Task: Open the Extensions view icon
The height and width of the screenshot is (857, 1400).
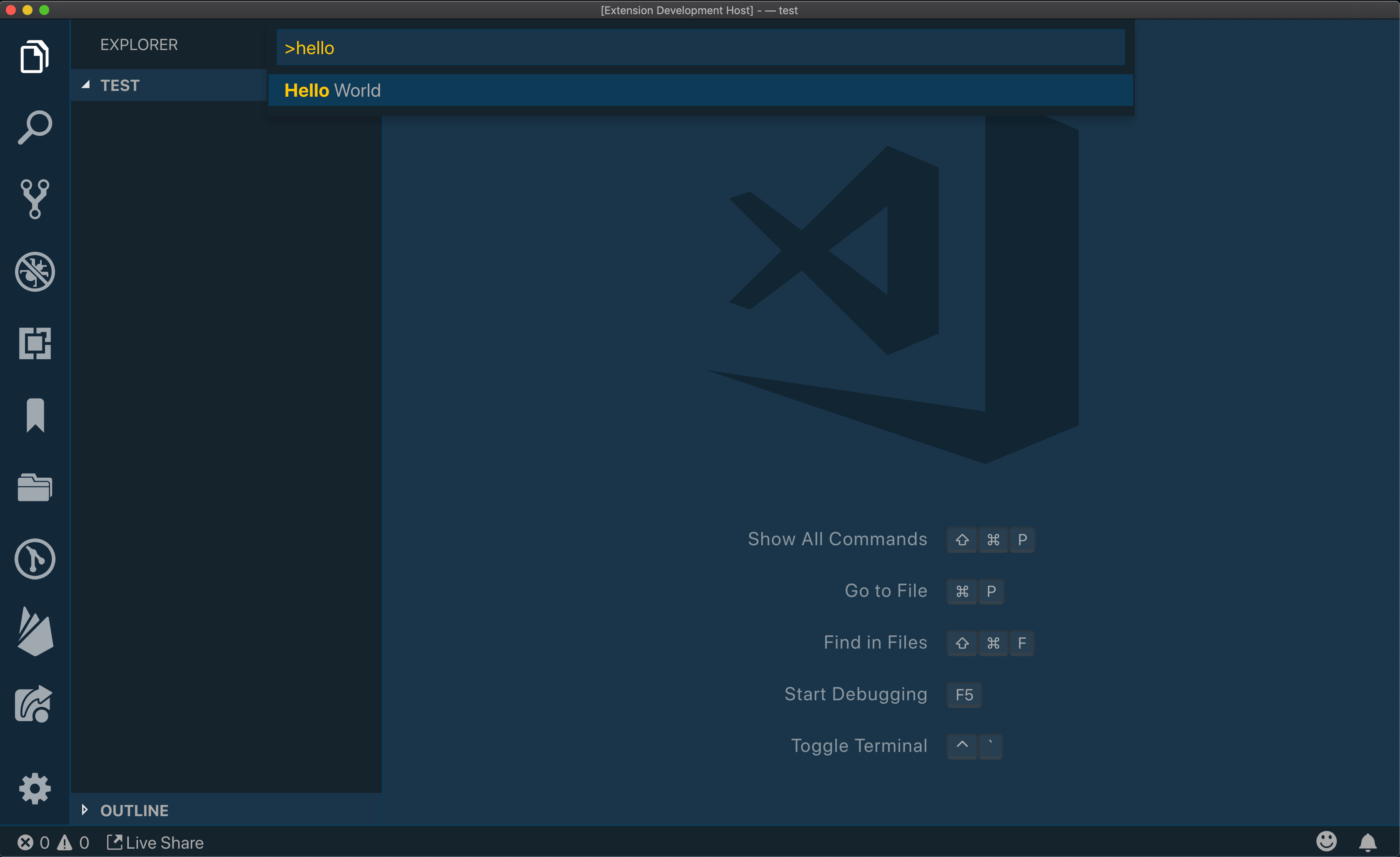Action: (35, 343)
